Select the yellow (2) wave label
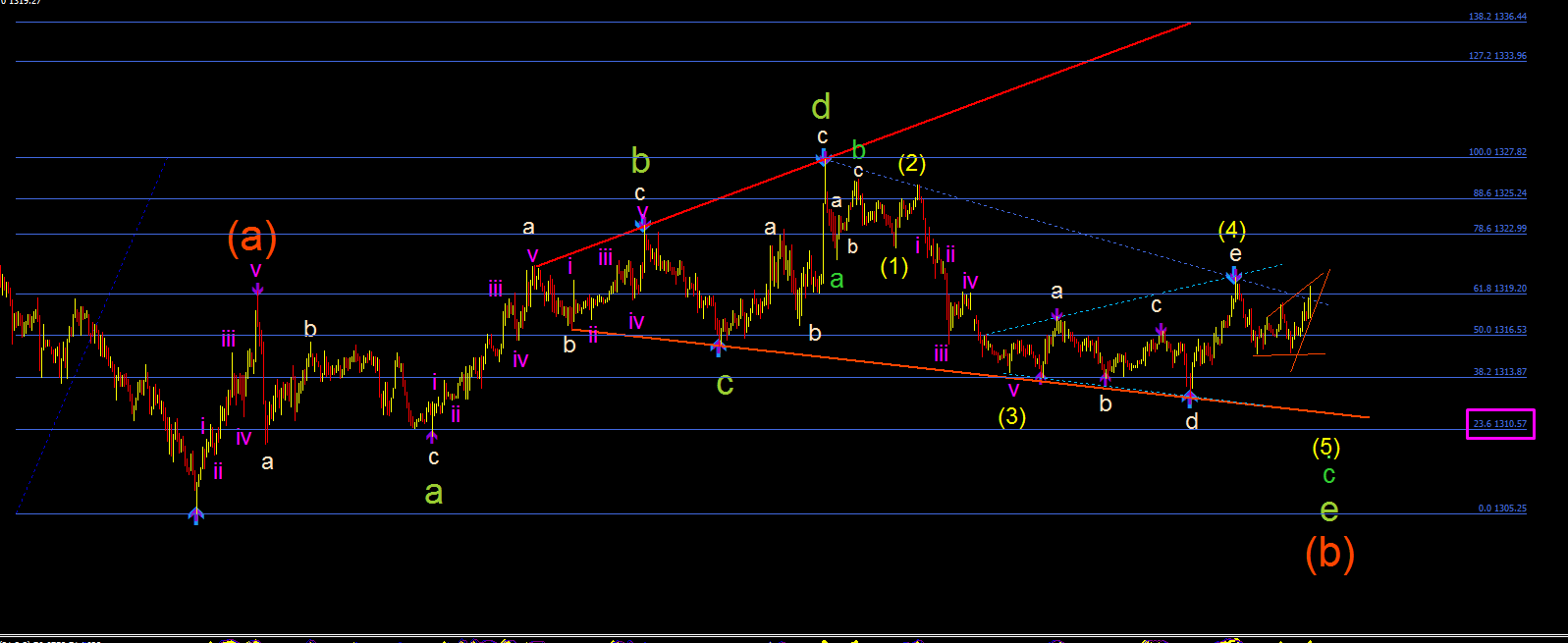Image resolution: width=1568 pixels, height=643 pixels. (911, 163)
